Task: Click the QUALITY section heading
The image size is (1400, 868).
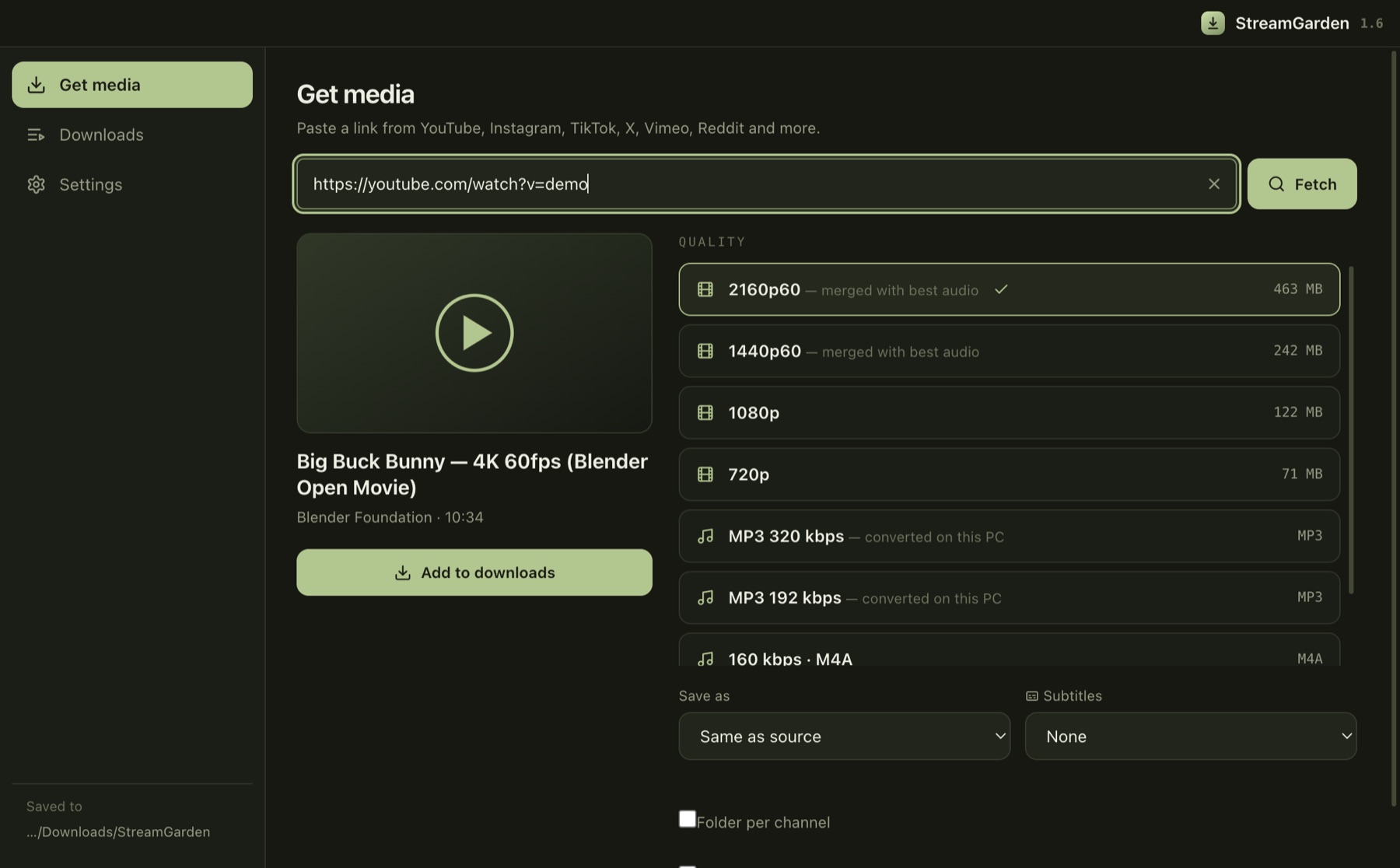Action: point(712,242)
